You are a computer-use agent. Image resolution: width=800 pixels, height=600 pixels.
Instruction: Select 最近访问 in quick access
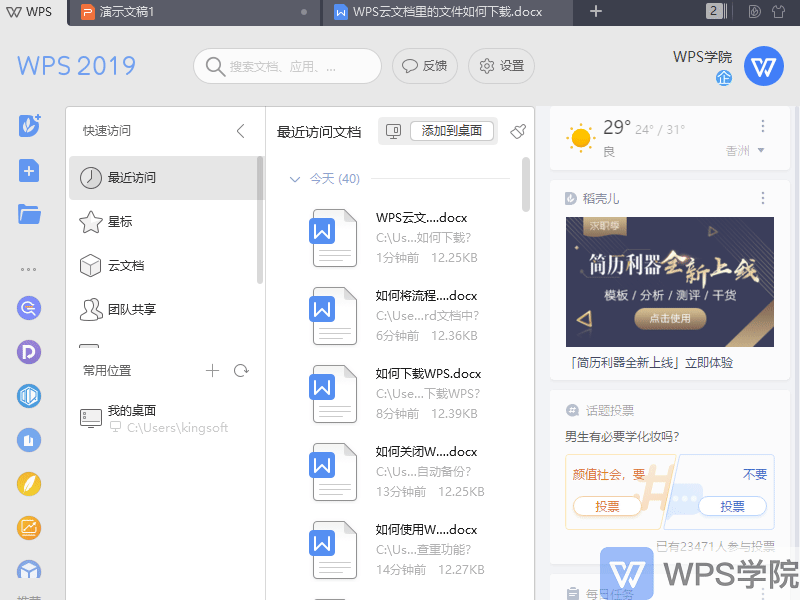pos(163,178)
